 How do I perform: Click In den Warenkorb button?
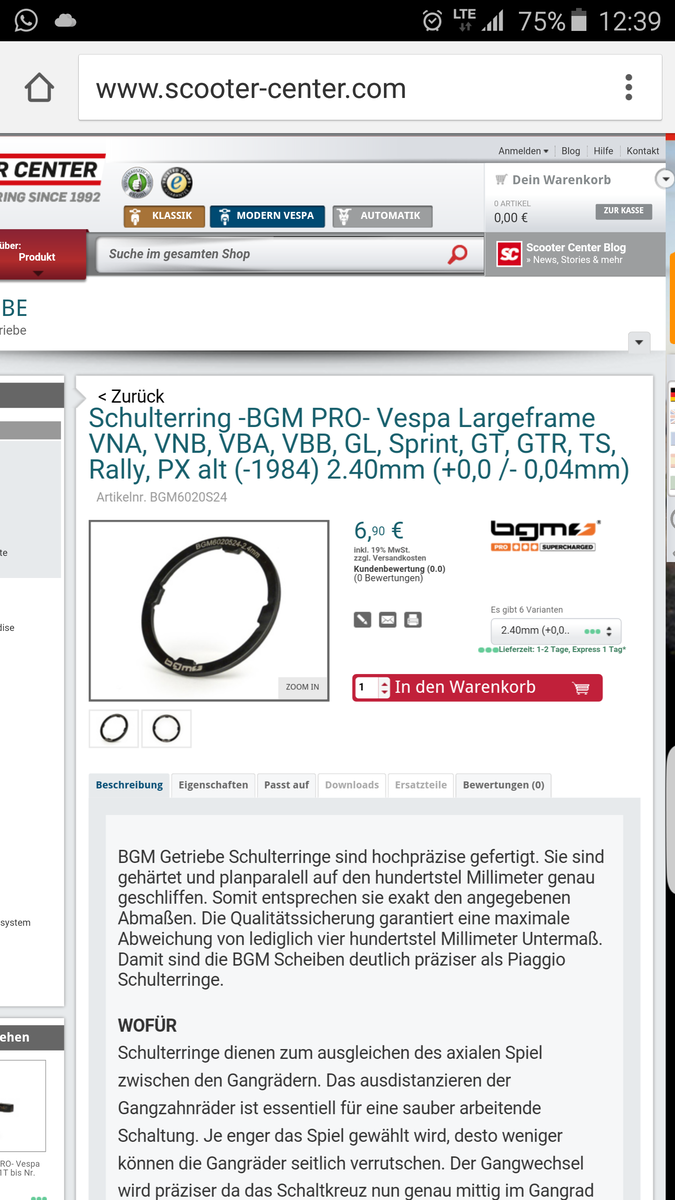(478, 688)
